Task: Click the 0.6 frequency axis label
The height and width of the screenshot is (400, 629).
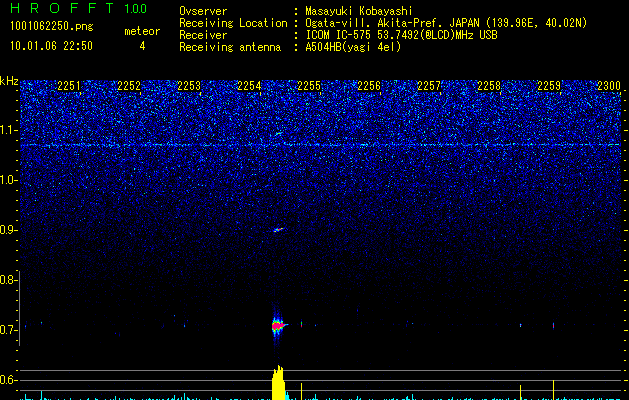Action: coord(8,380)
